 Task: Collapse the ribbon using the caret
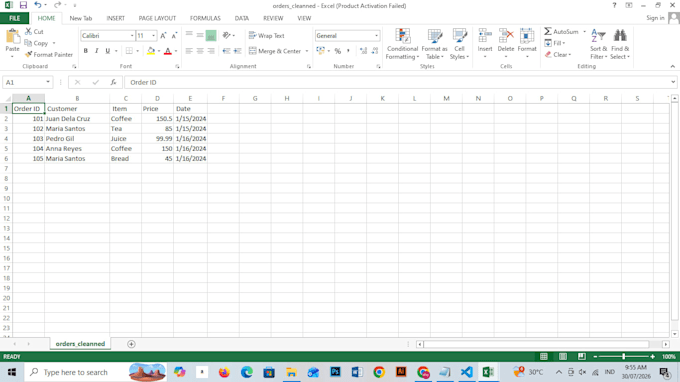tap(673, 66)
